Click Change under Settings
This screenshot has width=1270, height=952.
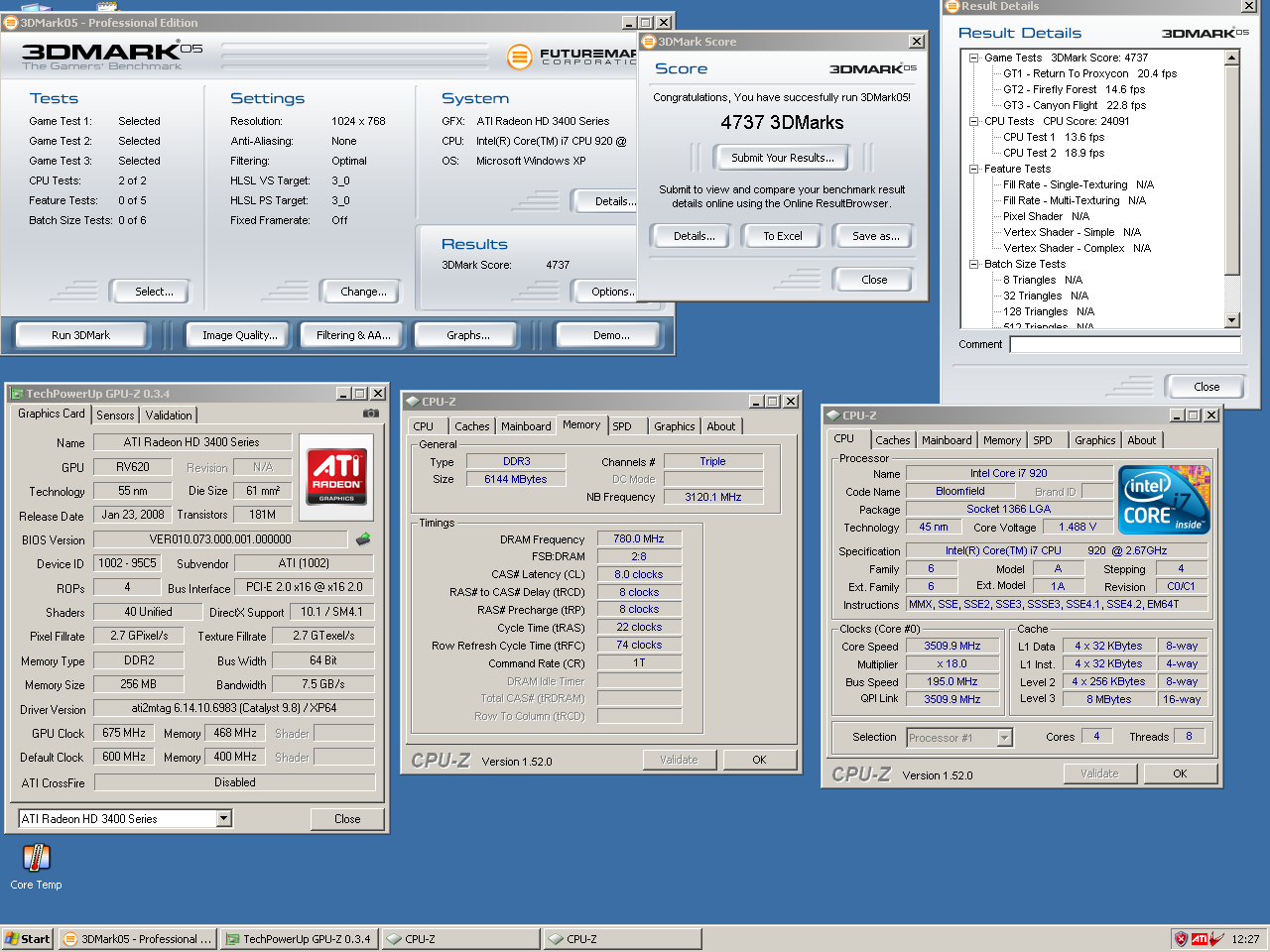(x=363, y=292)
